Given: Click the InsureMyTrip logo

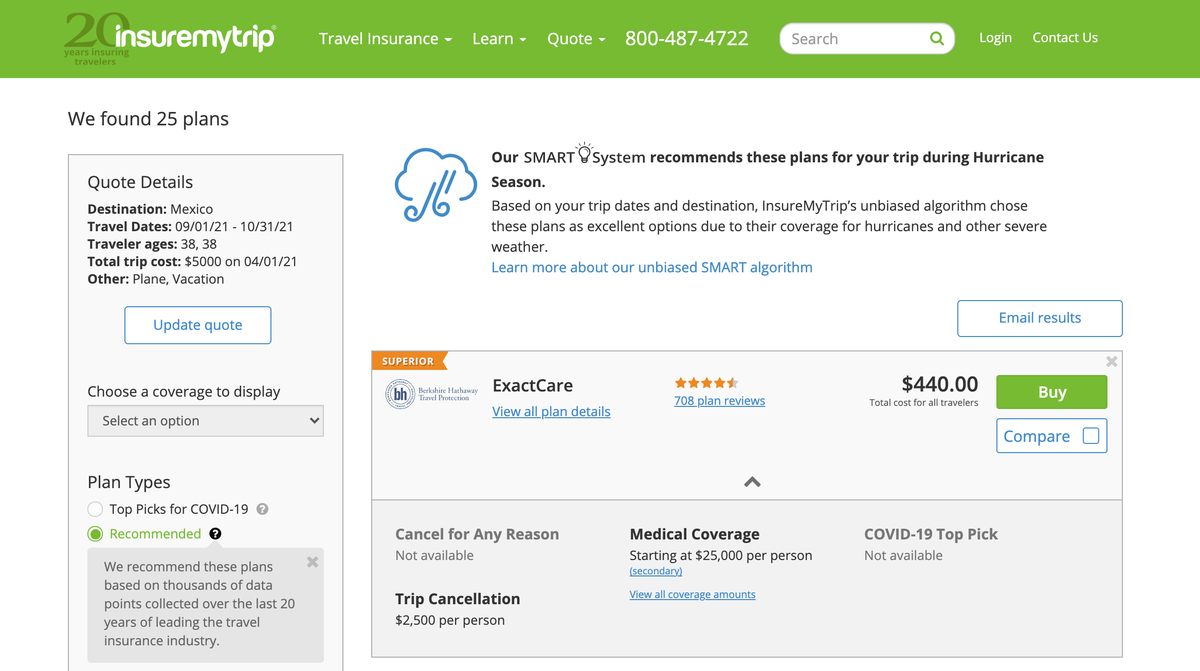Looking at the screenshot, I should point(170,38).
